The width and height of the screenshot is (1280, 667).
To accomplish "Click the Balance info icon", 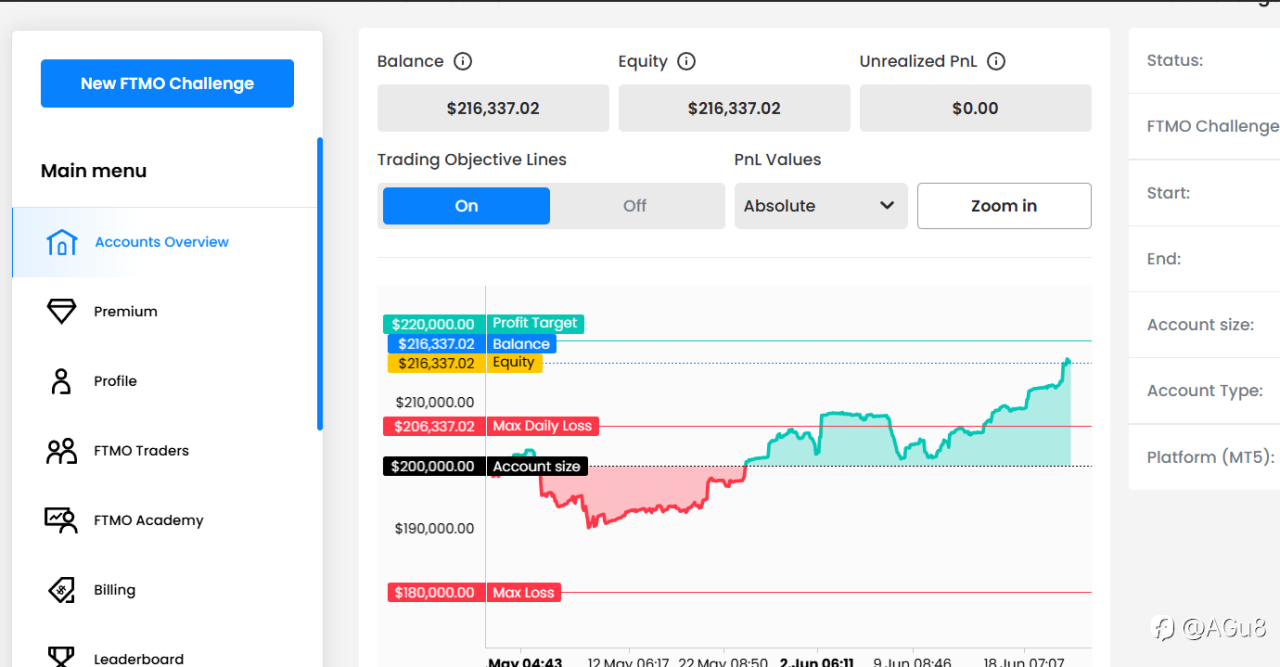I will [x=463, y=61].
